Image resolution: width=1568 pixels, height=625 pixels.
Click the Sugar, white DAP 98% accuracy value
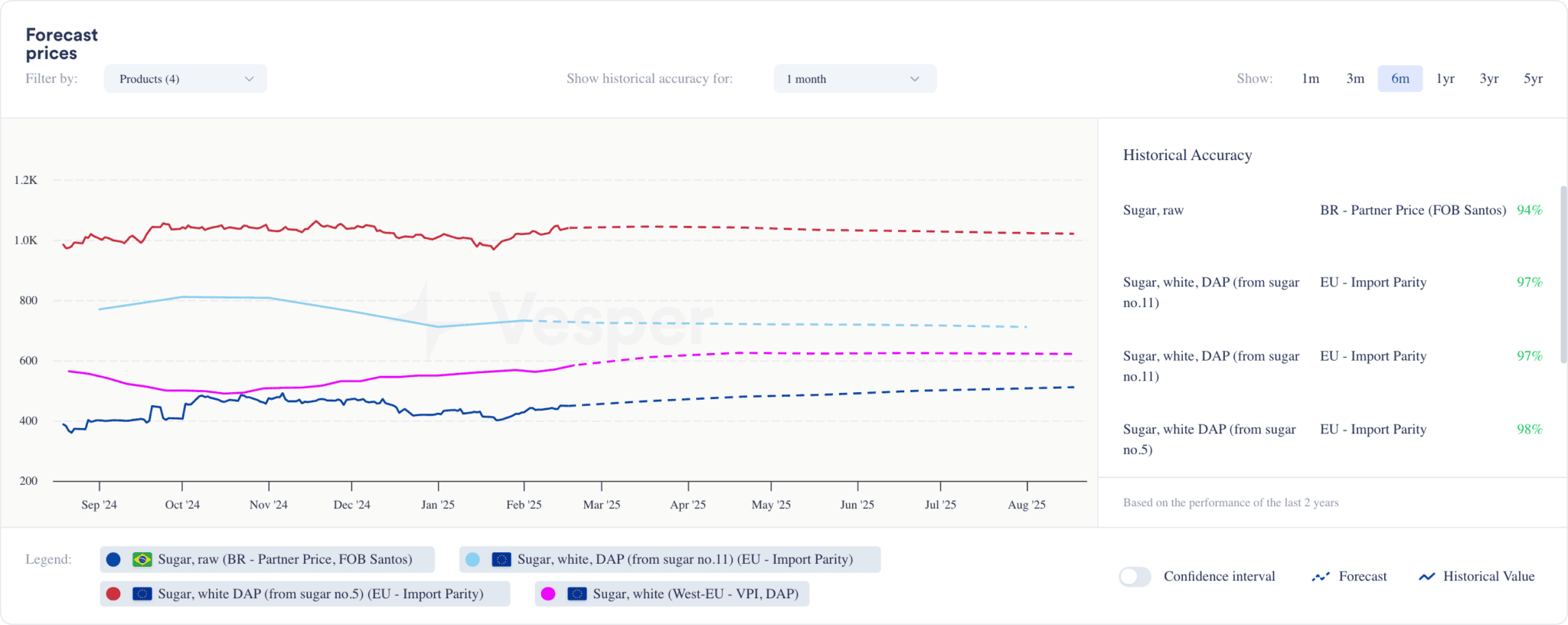coord(1530,429)
